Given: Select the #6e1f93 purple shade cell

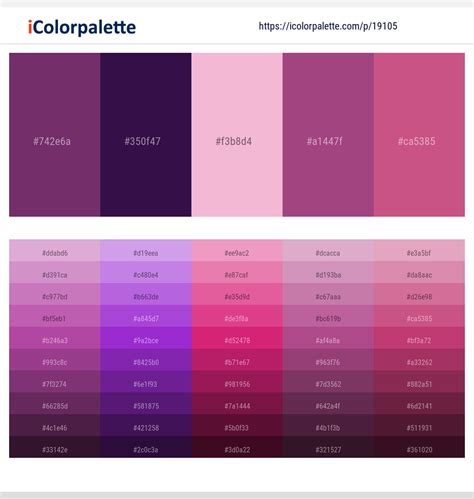Looking at the screenshot, I should click(146, 382).
